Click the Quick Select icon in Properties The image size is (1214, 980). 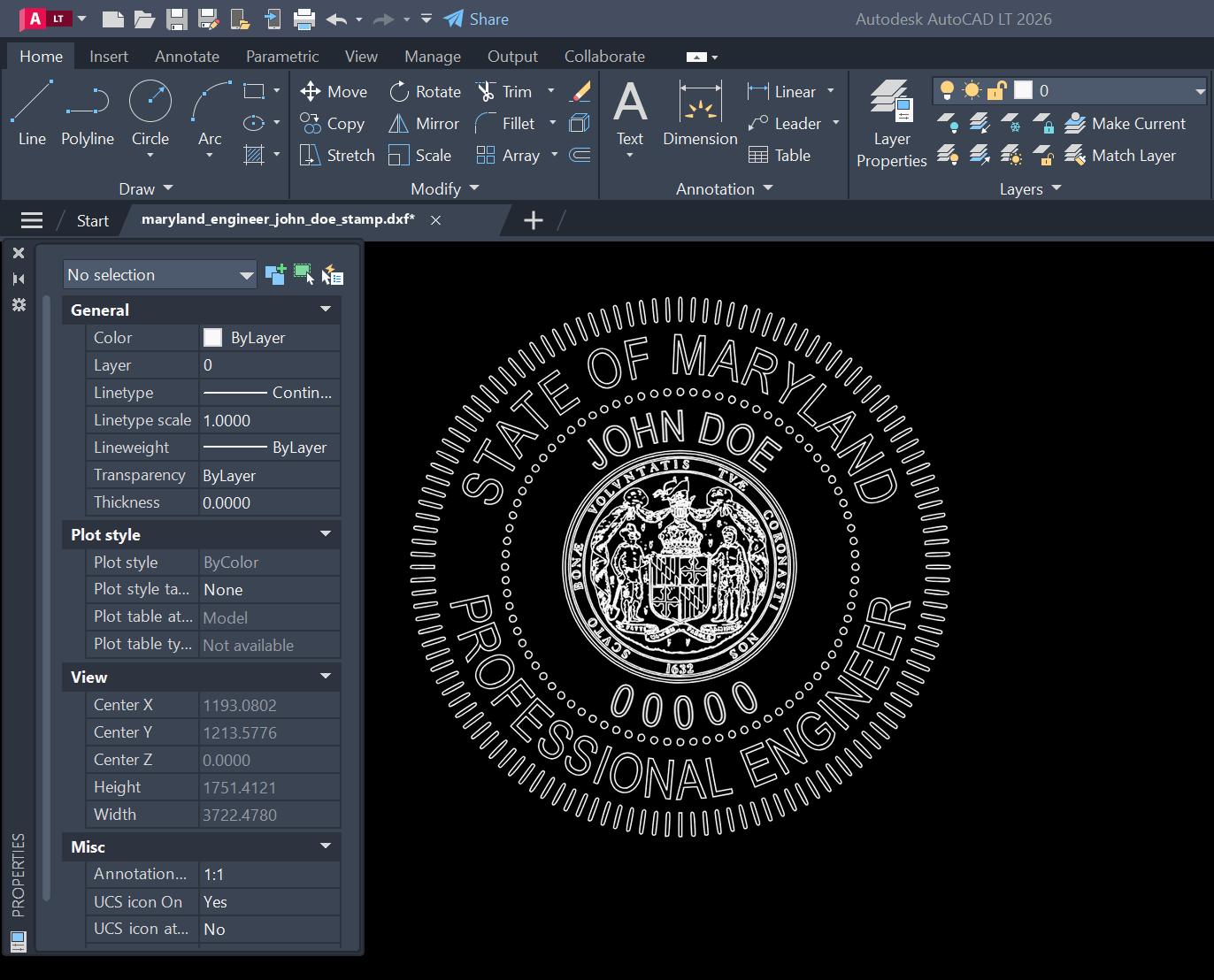tap(332, 275)
